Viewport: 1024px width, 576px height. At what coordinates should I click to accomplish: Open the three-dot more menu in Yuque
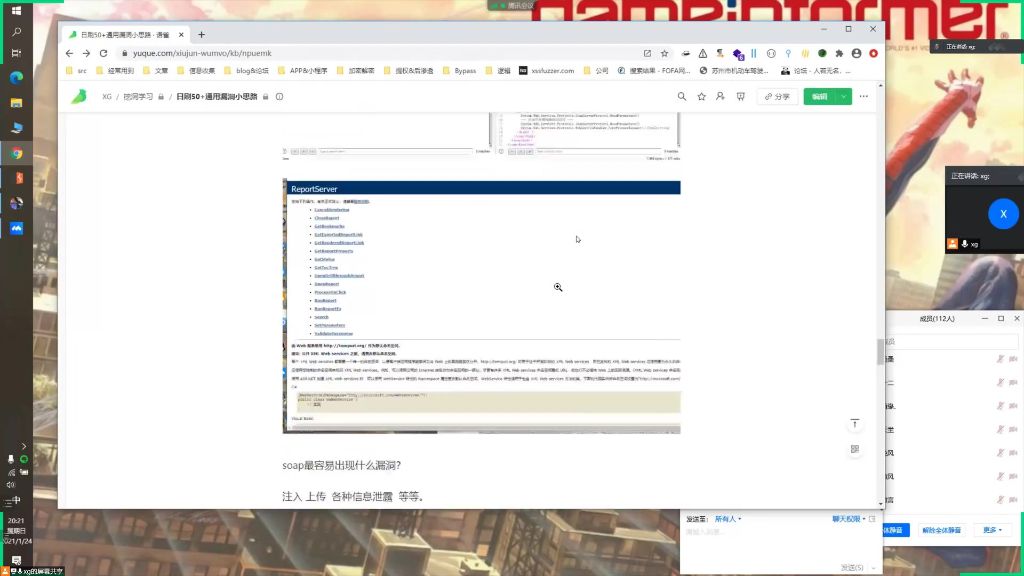pos(864,97)
